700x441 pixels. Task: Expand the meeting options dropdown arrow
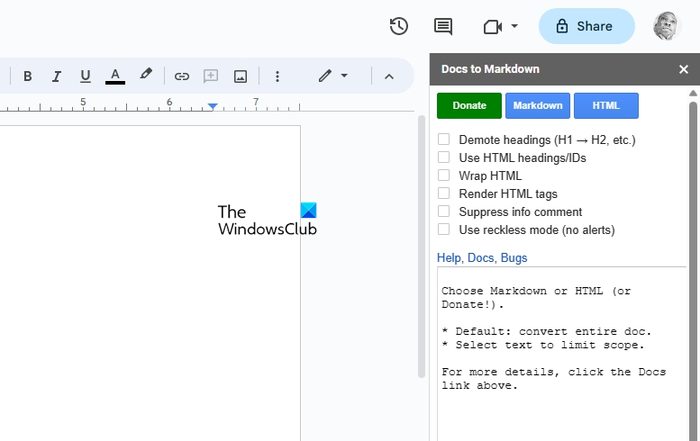point(514,26)
